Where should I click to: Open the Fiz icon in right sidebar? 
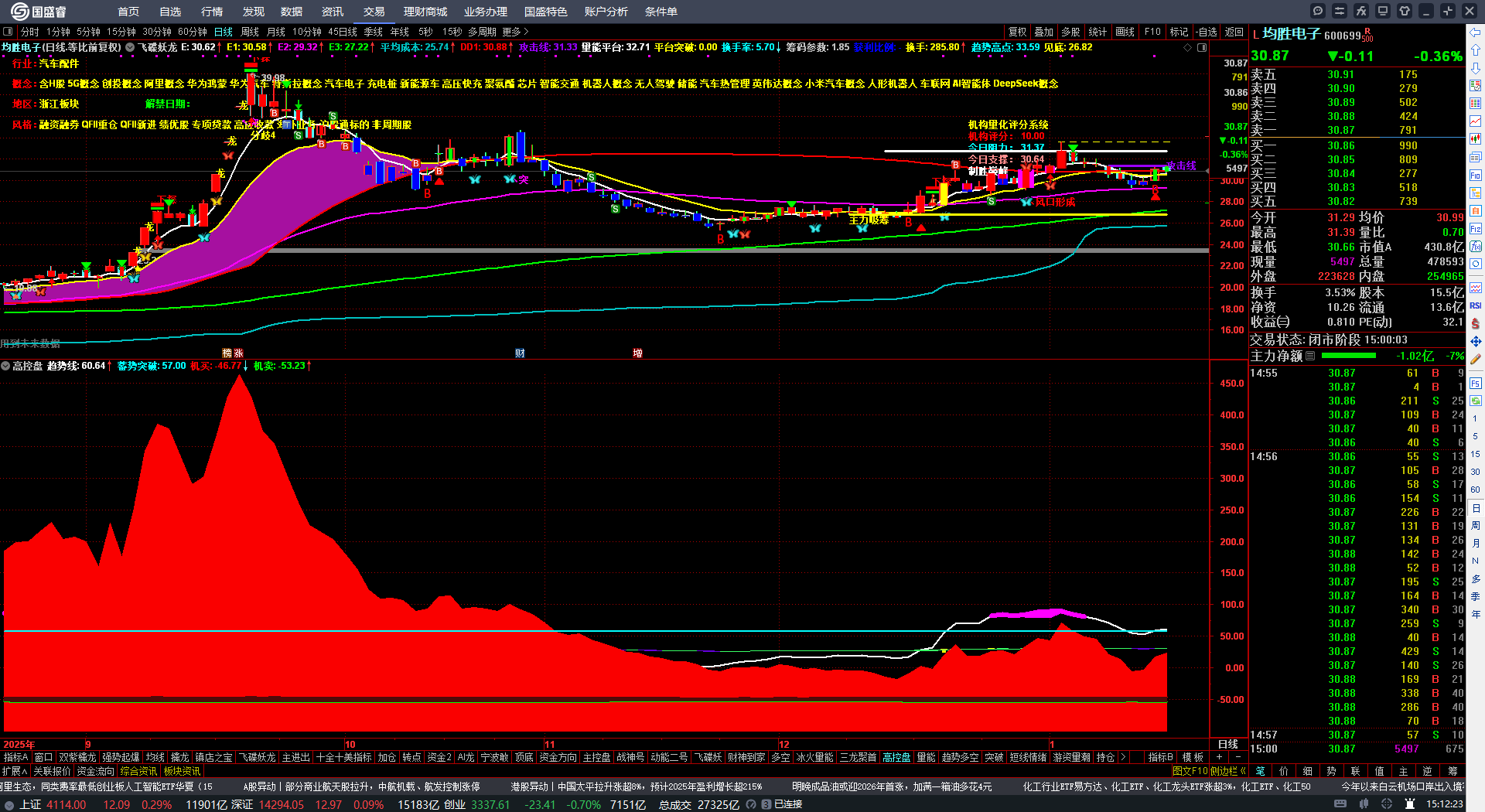pos(1476,229)
